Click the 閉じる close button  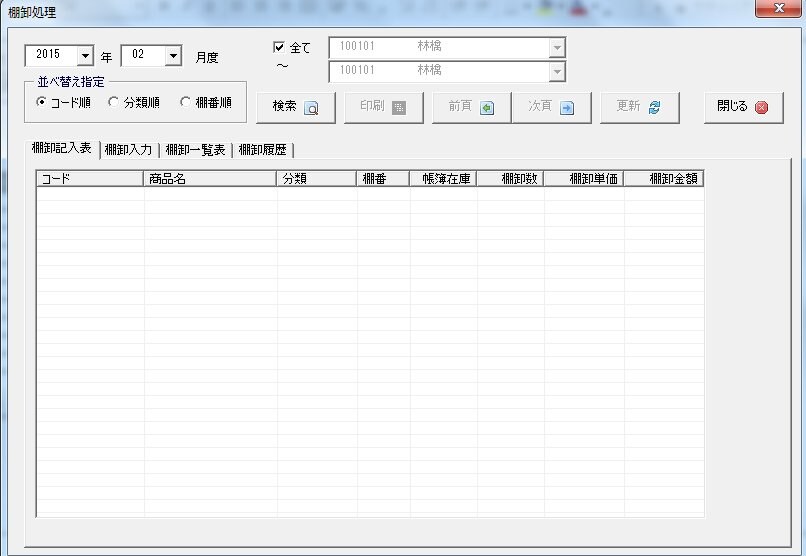pos(744,107)
